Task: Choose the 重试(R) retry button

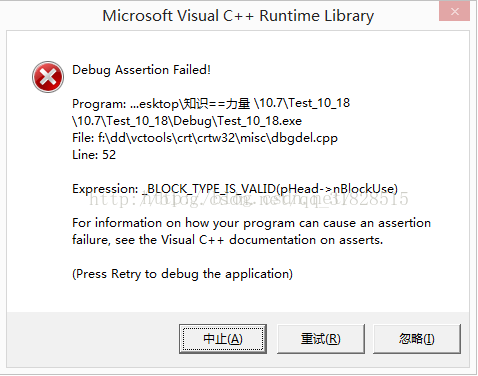Action: (321, 339)
